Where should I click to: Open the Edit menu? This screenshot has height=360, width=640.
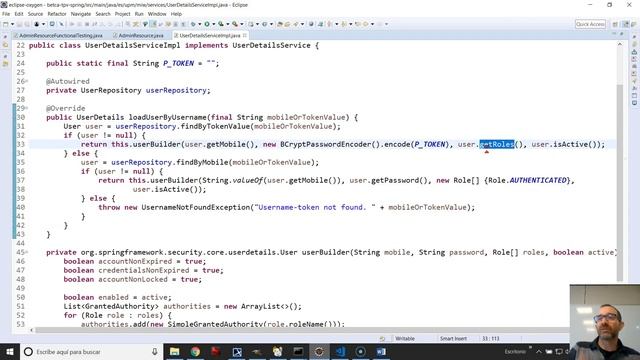point(19,14)
